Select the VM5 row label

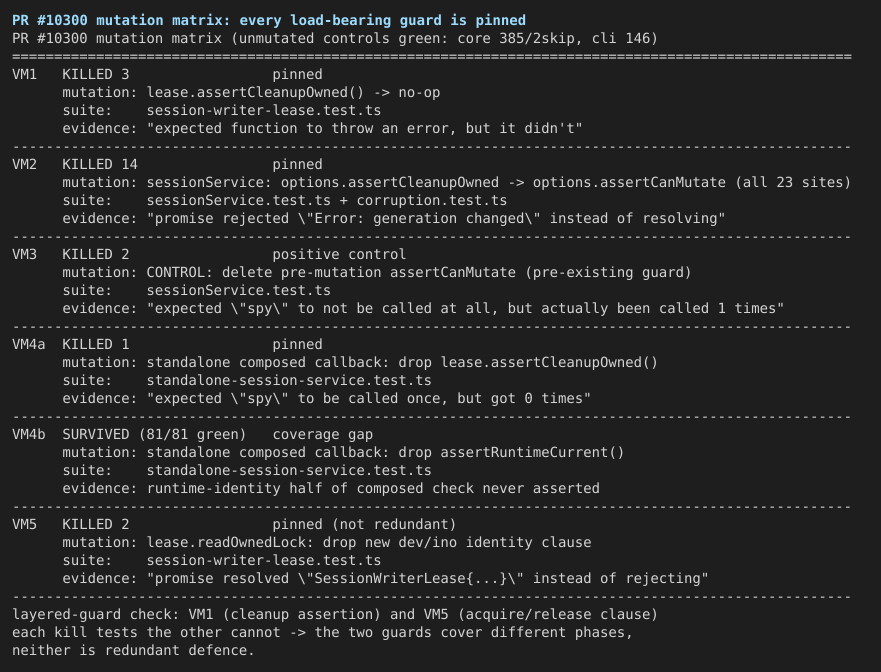[x=25, y=524]
